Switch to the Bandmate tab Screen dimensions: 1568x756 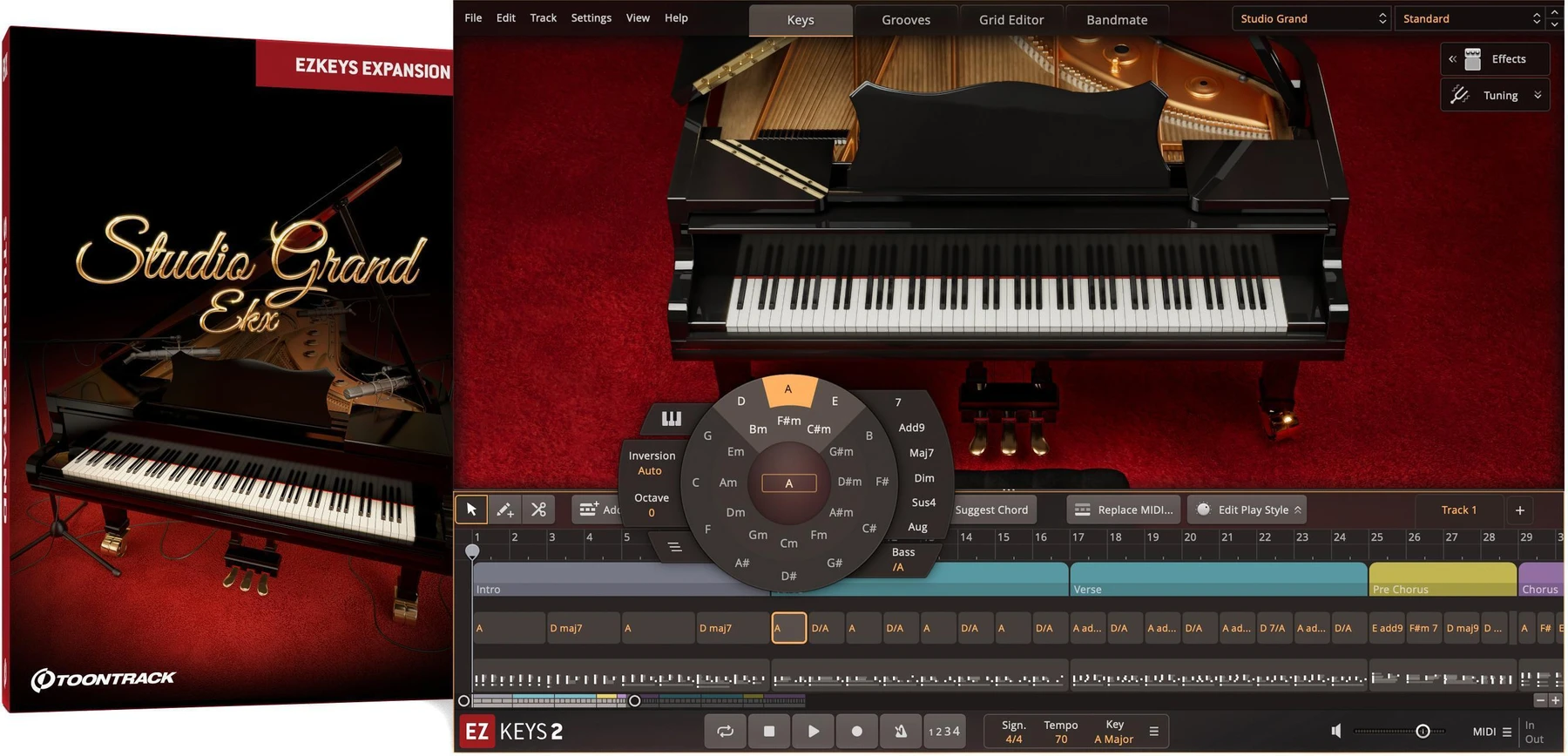pyautogui.click(x=1117, y=20)
